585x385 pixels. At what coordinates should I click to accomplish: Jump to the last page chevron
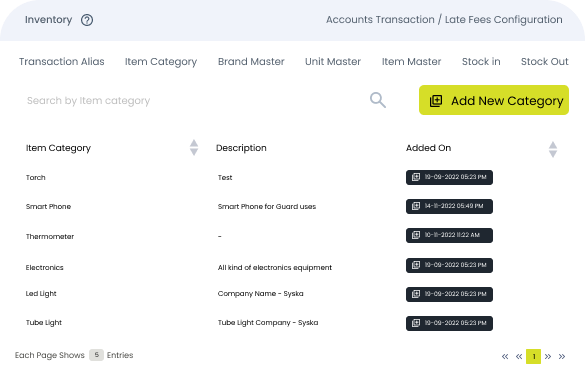562,357
